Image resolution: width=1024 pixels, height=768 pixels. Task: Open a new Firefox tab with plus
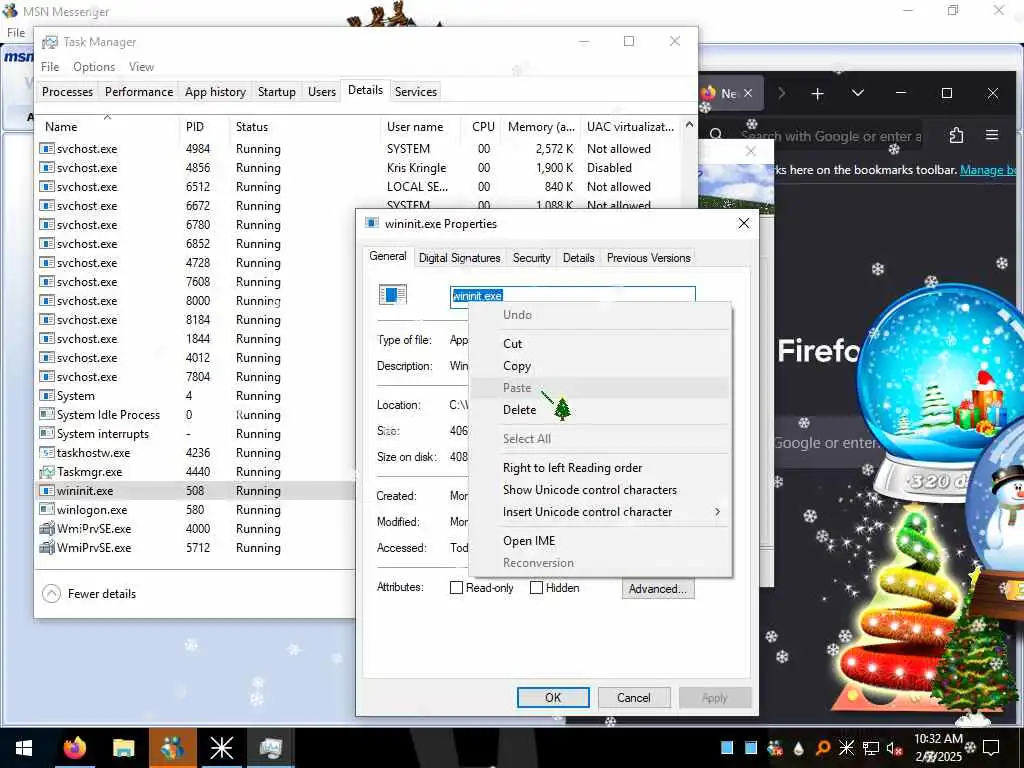click(x=817, y=94)
